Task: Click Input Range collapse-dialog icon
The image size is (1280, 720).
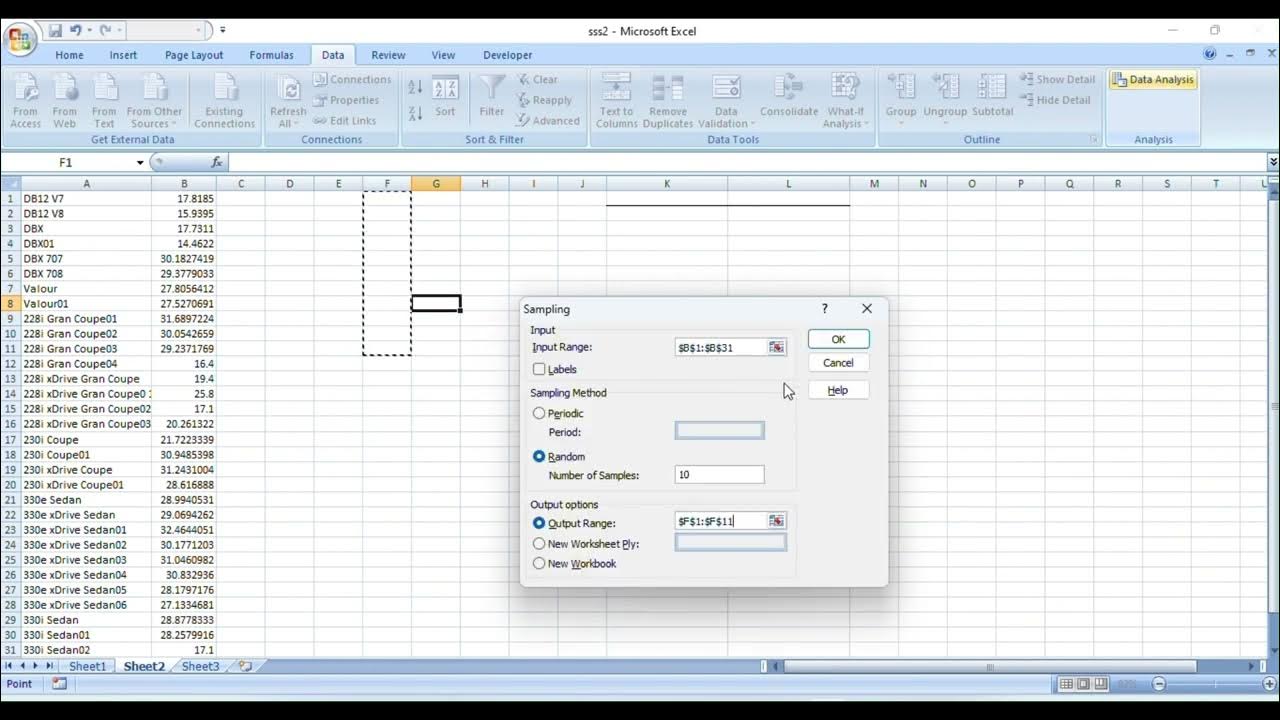Action: coord(776,347)
